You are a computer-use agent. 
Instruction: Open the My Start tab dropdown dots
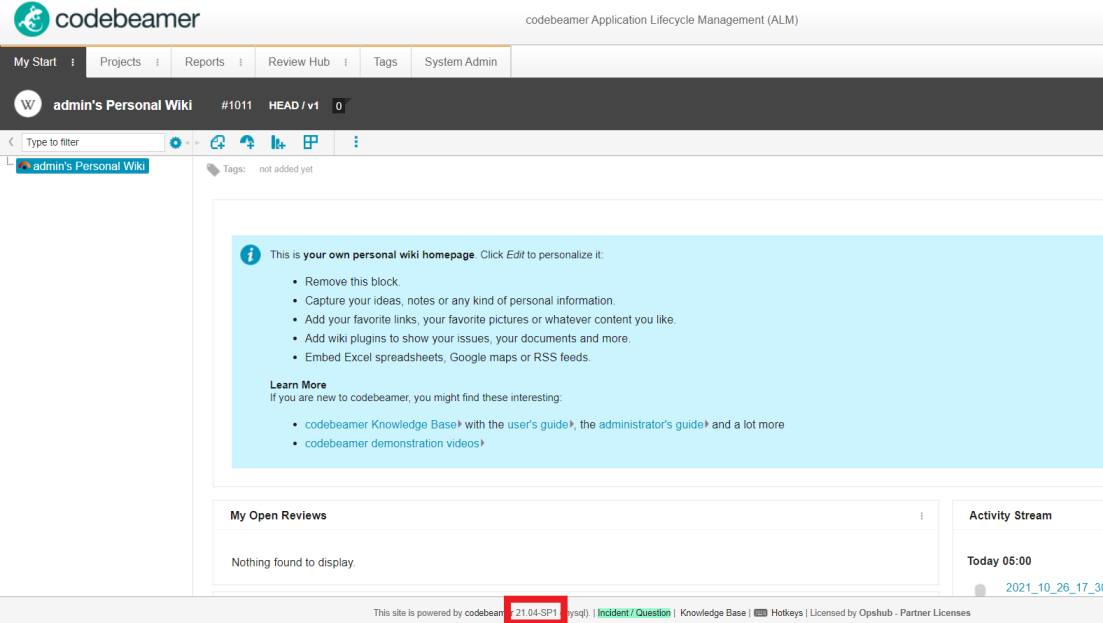tap(73, 62)
